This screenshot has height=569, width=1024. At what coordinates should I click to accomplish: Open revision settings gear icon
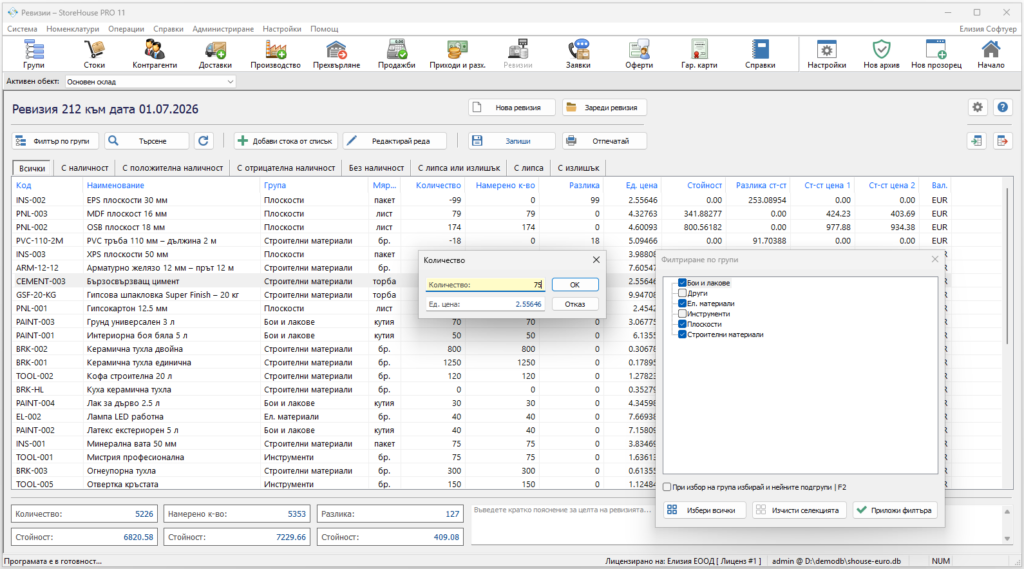click(x=977, y=107)
